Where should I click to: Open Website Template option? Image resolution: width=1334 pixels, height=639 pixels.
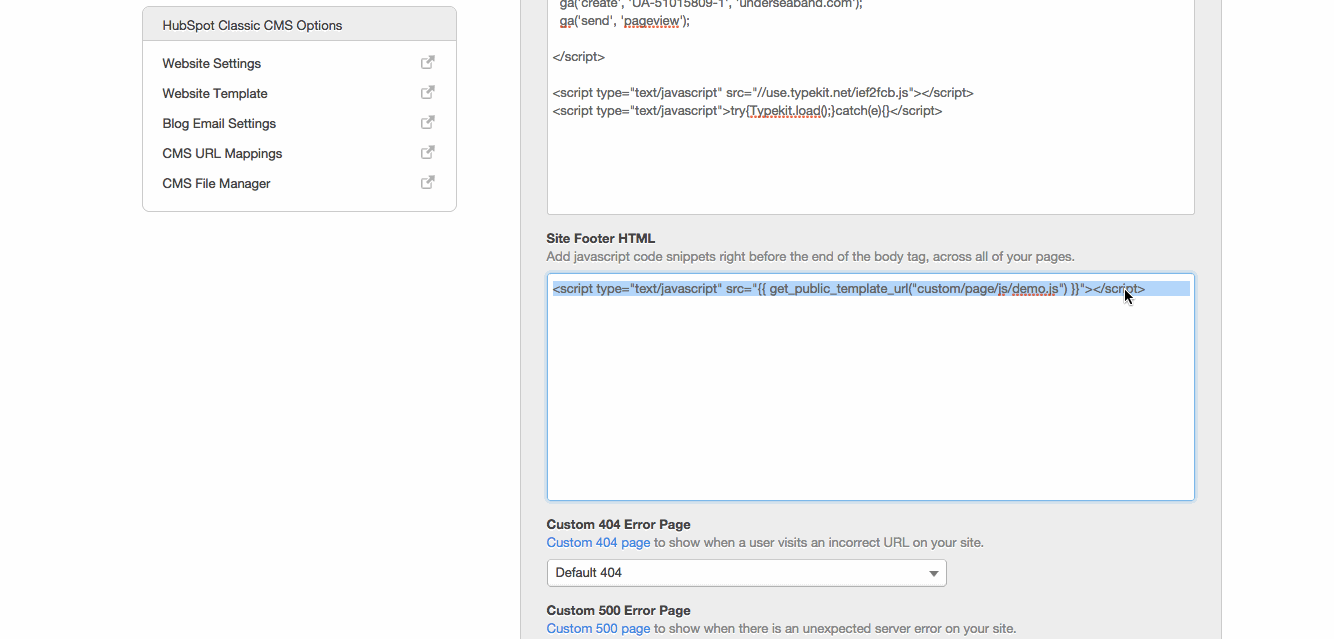[215, 94]
